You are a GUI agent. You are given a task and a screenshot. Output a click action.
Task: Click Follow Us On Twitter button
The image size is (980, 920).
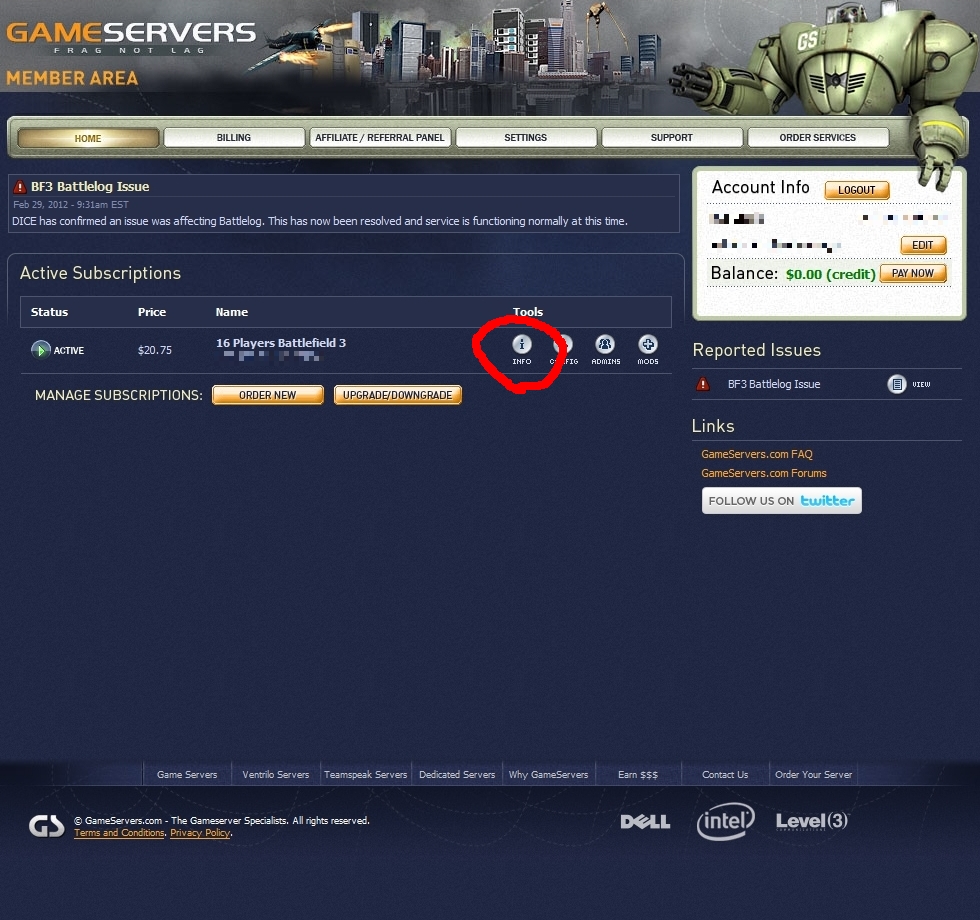(x=782, y=501)
